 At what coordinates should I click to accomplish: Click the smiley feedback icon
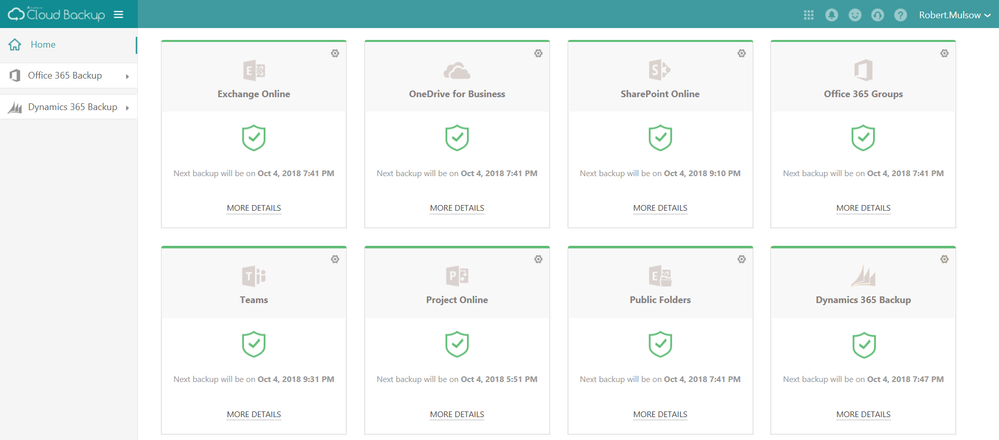tap(854, 15)
